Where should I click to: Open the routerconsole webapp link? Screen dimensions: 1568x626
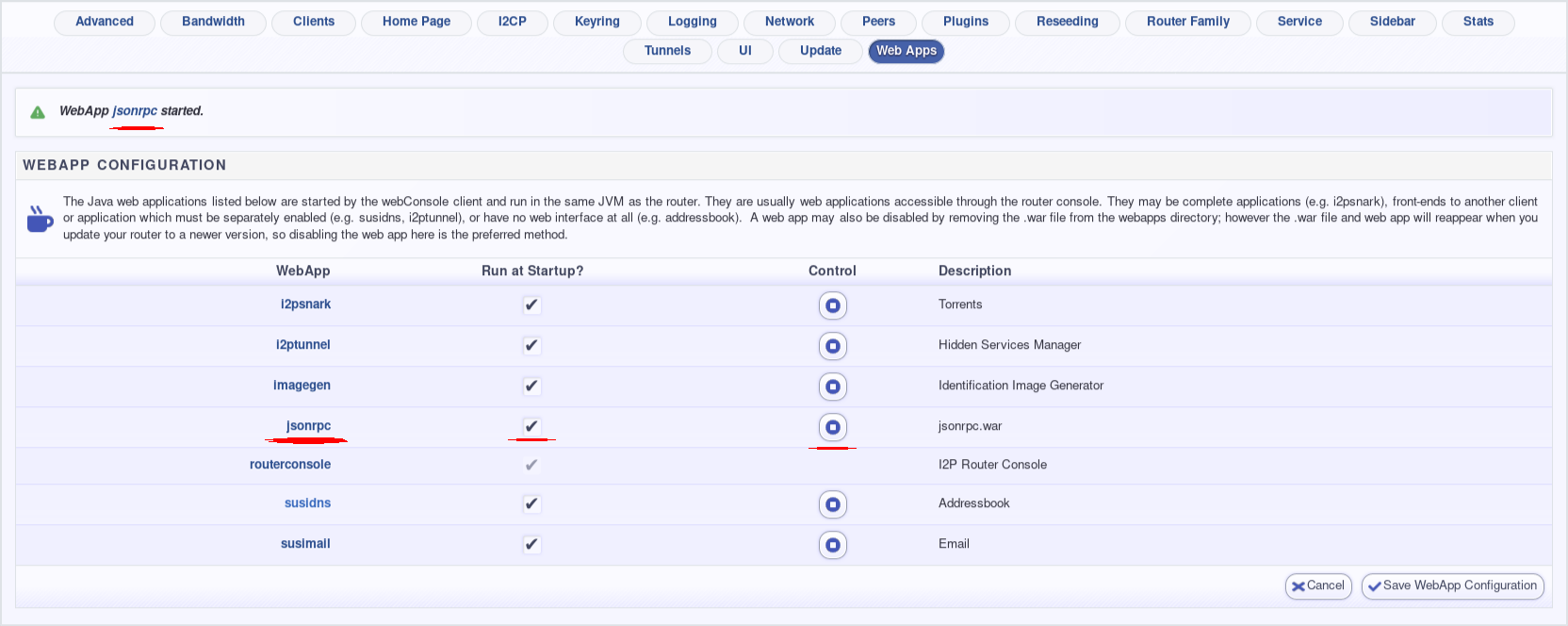point(290,465)
